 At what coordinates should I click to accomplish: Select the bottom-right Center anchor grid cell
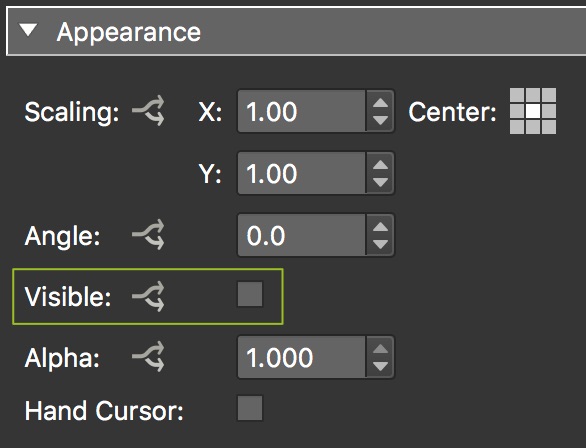click(549, 127)
